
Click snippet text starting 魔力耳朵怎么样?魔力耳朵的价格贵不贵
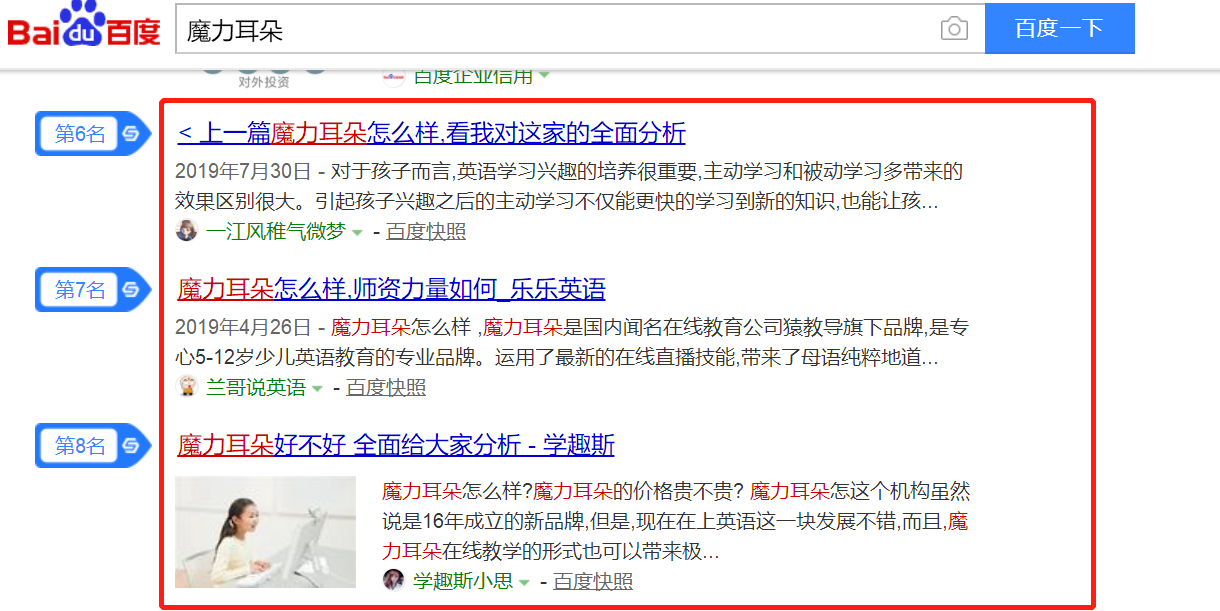click(676, 521)
